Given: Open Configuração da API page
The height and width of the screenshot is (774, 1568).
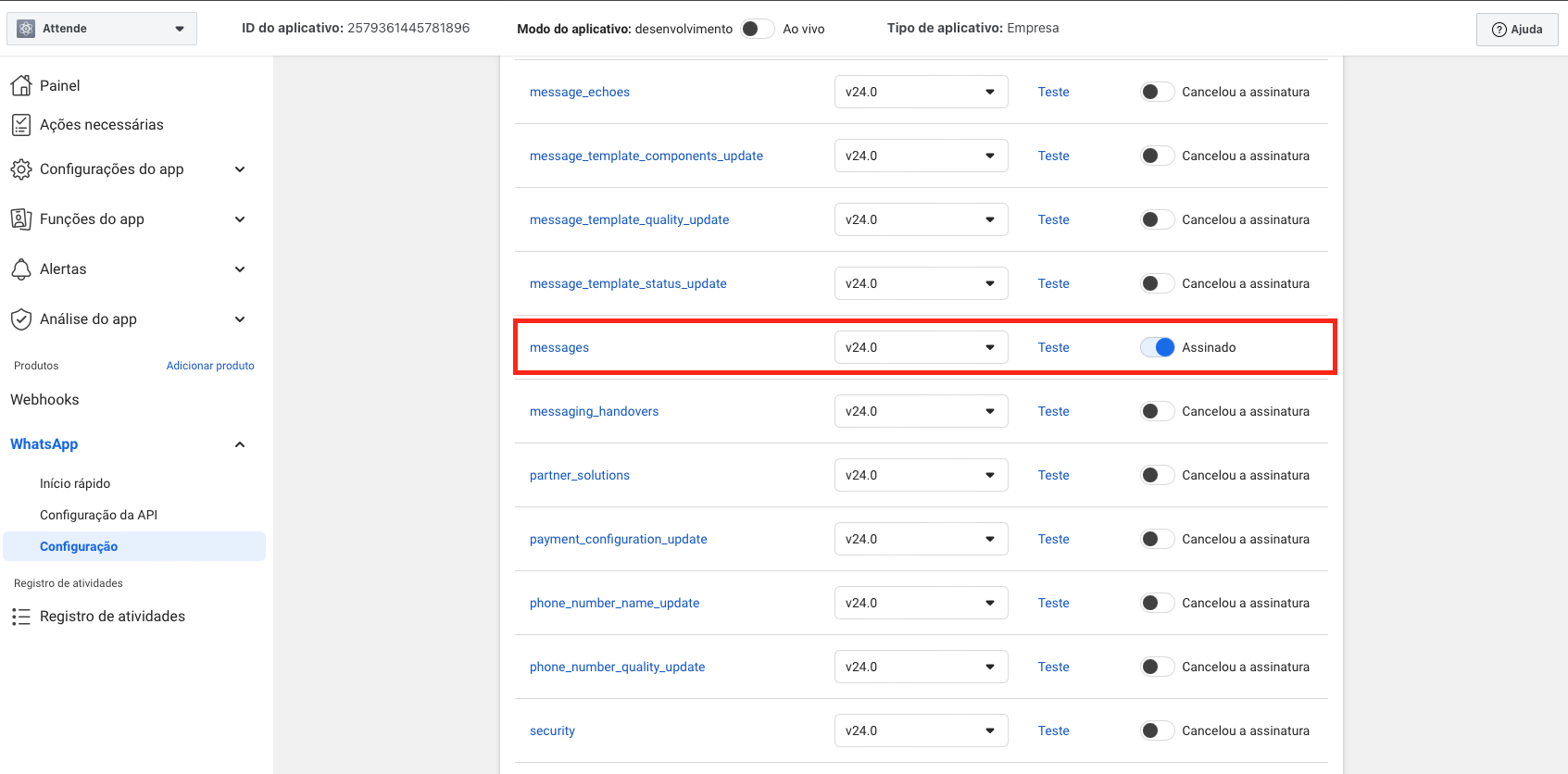Looking at the screenshot, I should [98, 515].
